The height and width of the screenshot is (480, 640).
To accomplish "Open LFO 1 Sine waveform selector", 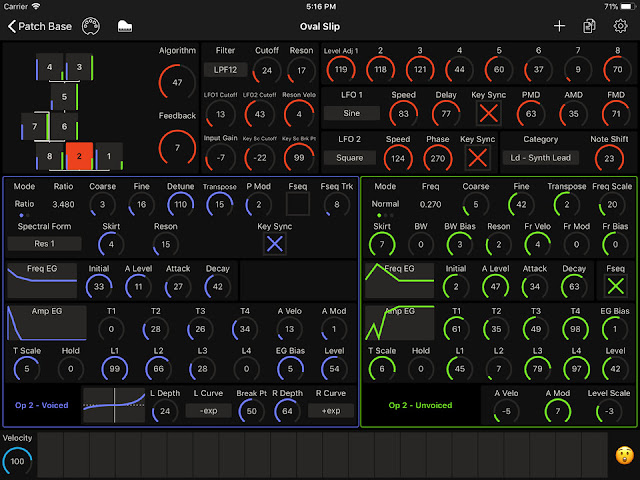I will (351, 113).
